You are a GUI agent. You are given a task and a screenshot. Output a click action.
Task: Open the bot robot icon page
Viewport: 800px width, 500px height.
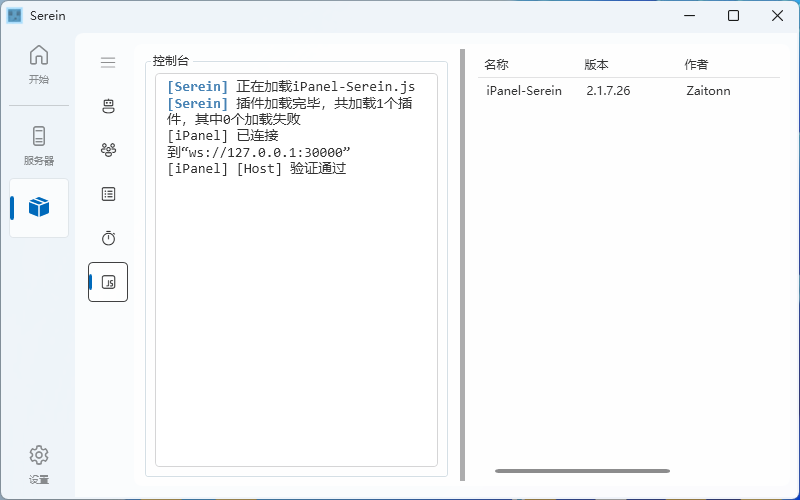point(108,106)
